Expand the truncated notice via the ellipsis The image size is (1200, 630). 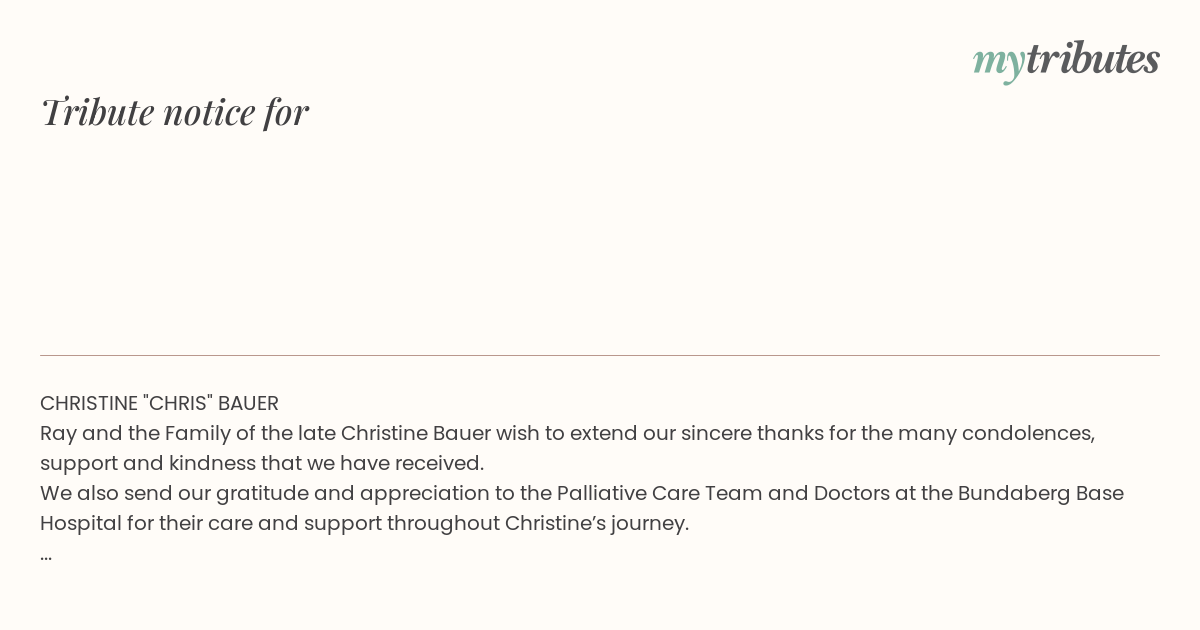point(46,555)
